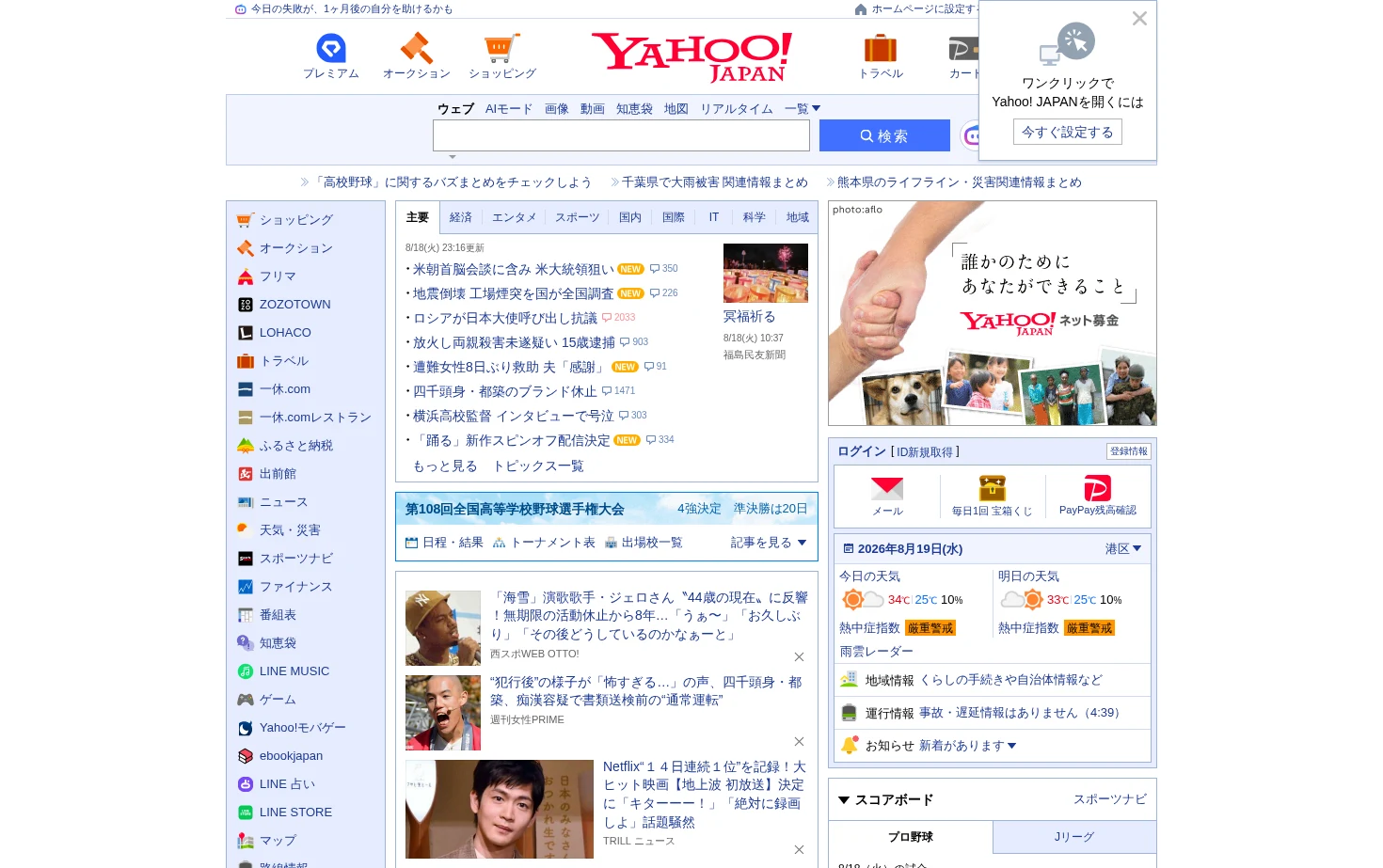Open 番組表 in the left sidebar

[267, 615]
